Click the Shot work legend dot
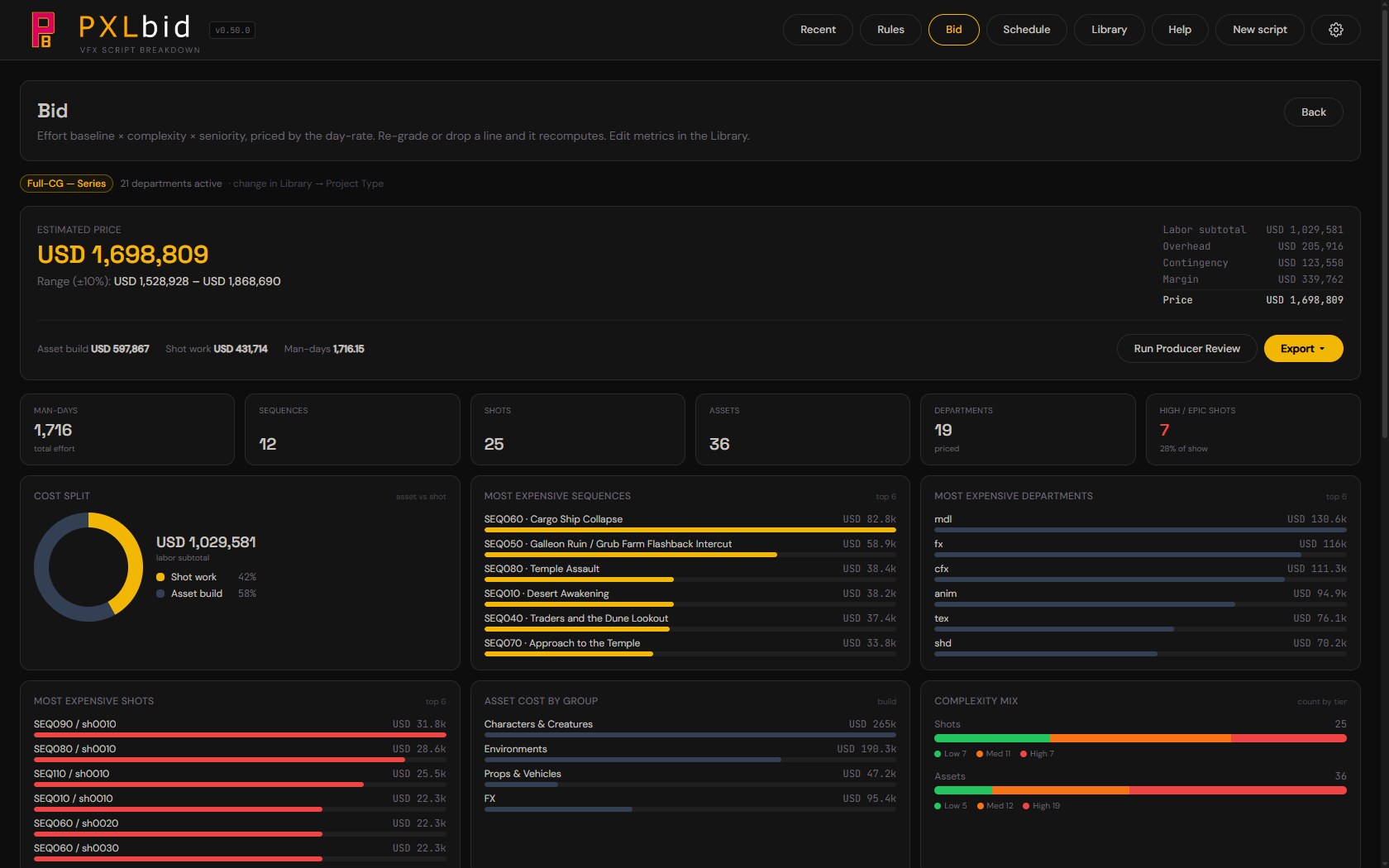 tap(160, 577)
